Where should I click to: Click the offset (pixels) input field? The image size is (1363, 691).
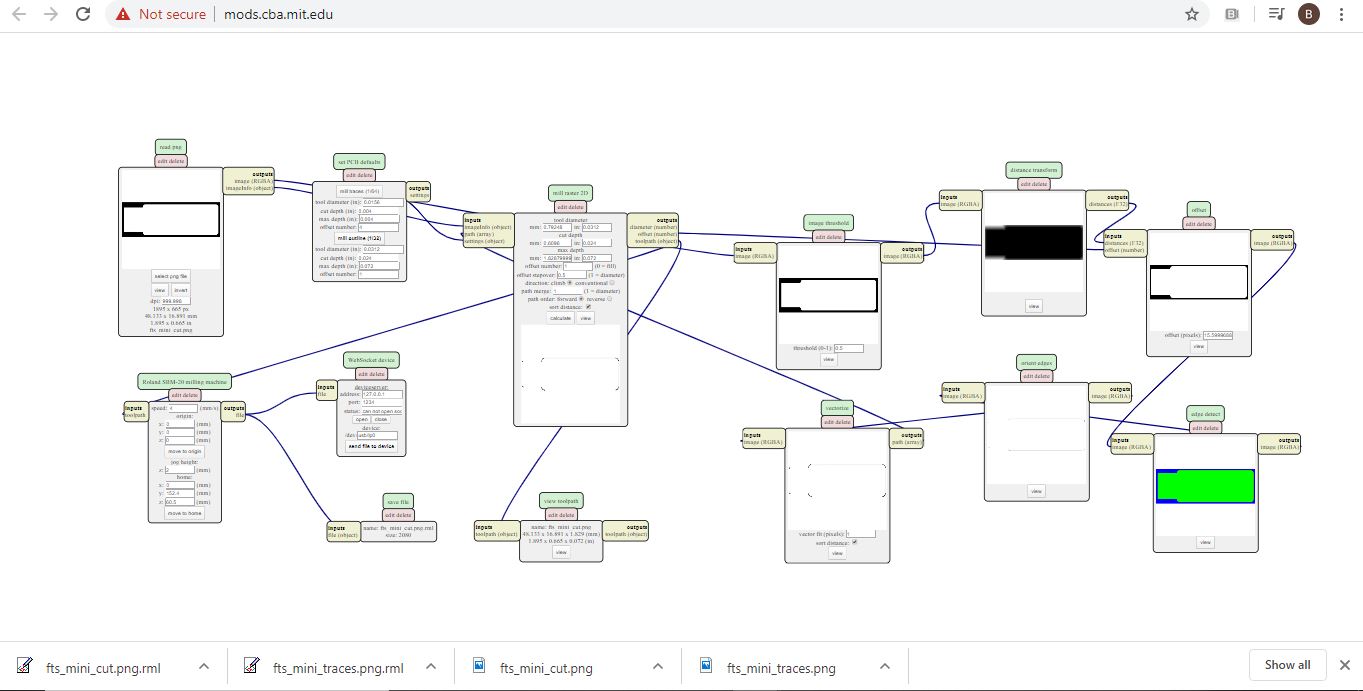coord(1218,335)
